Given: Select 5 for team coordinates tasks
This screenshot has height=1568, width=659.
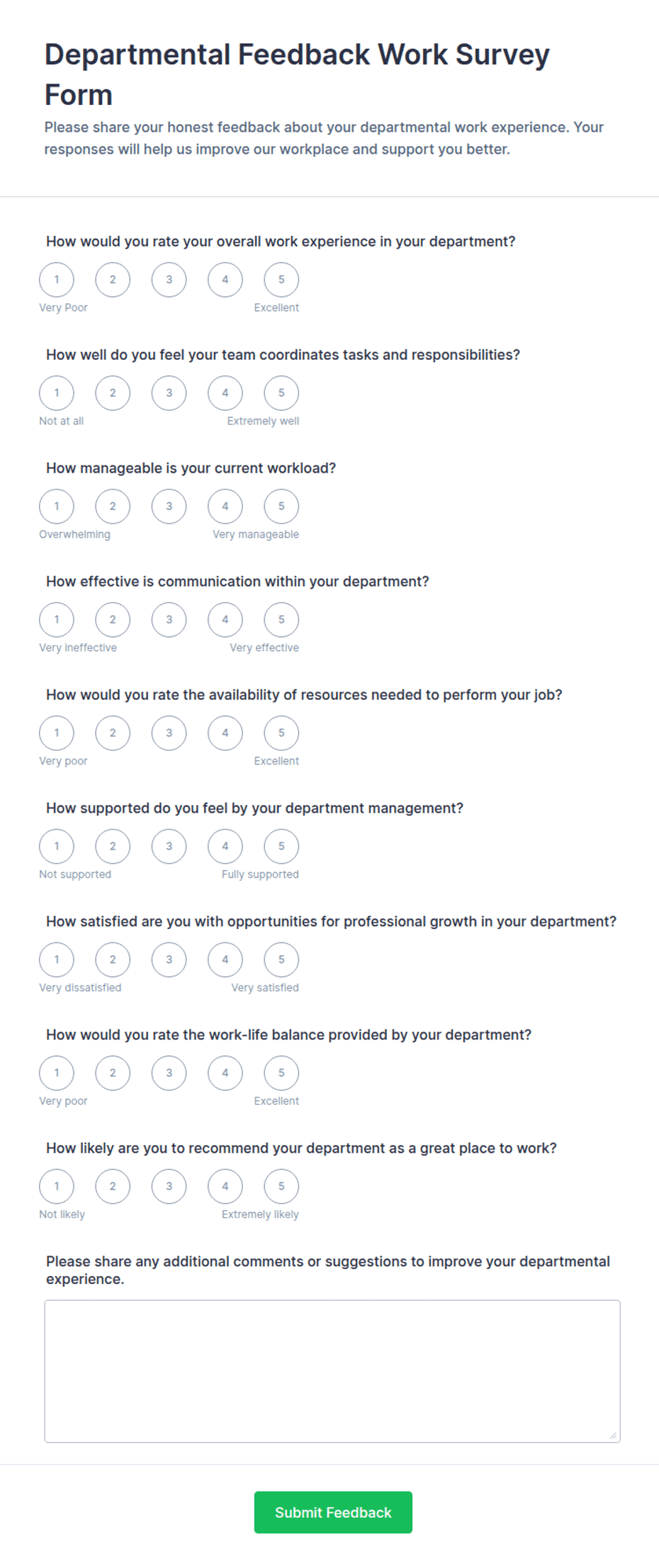Looking at the screenshot, I should tap(281, 393).
